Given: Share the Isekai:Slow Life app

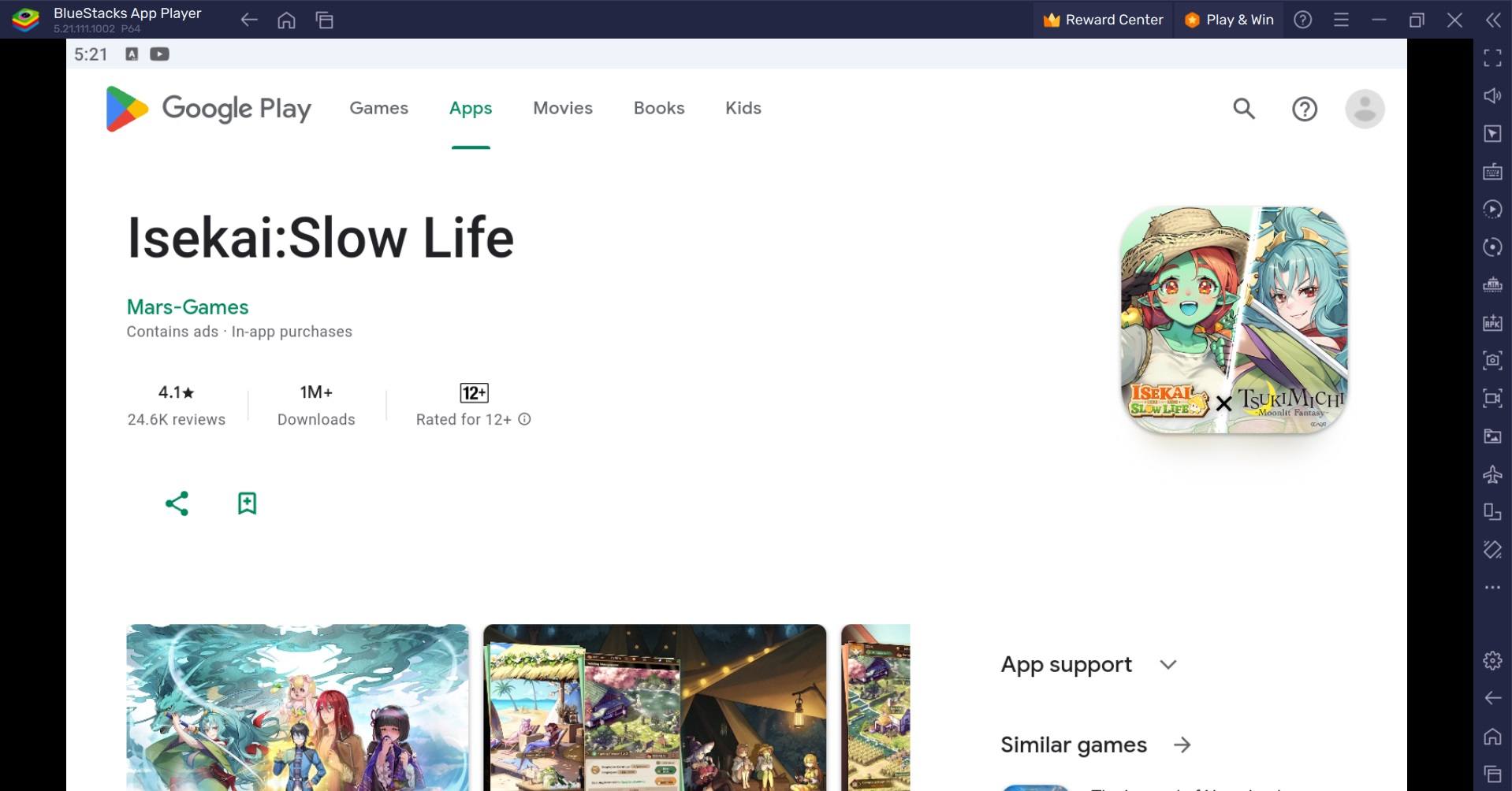Looking at the screenshot, I should pos(177,503).
